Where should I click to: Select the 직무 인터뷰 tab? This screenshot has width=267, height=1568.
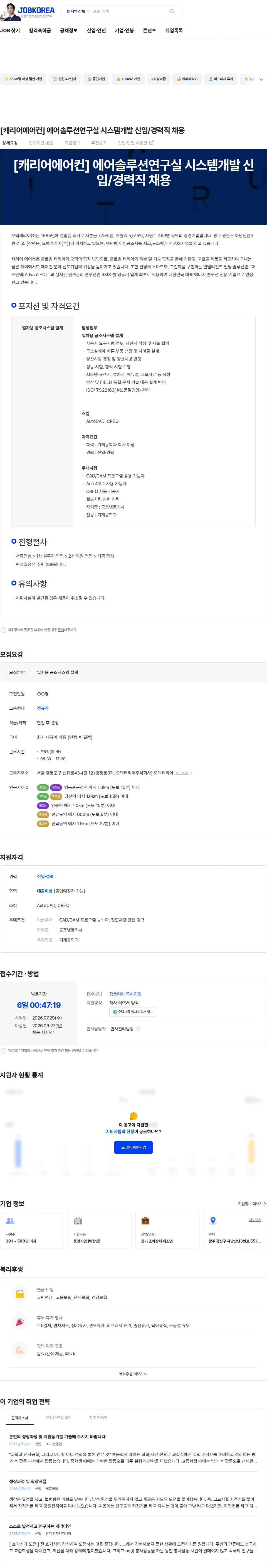point(98,1418)
